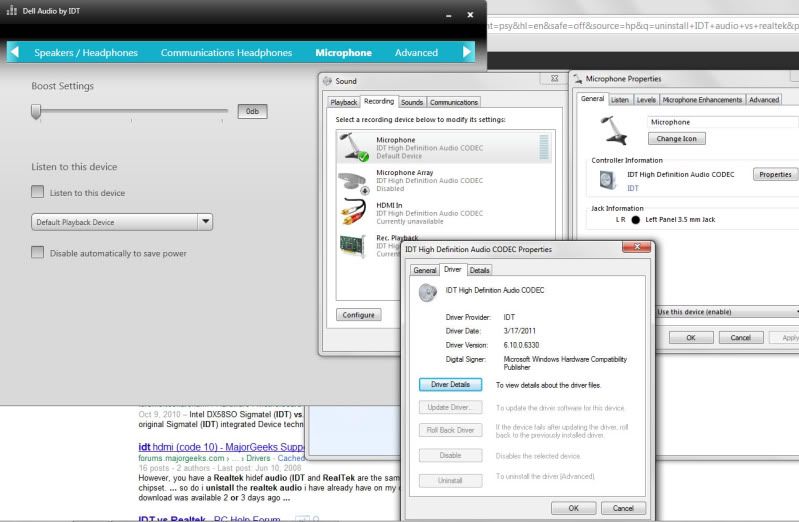The height and width of the screenshot is (522, 799).
Task: Click the boost slider handle
Action: coord(36,112)
